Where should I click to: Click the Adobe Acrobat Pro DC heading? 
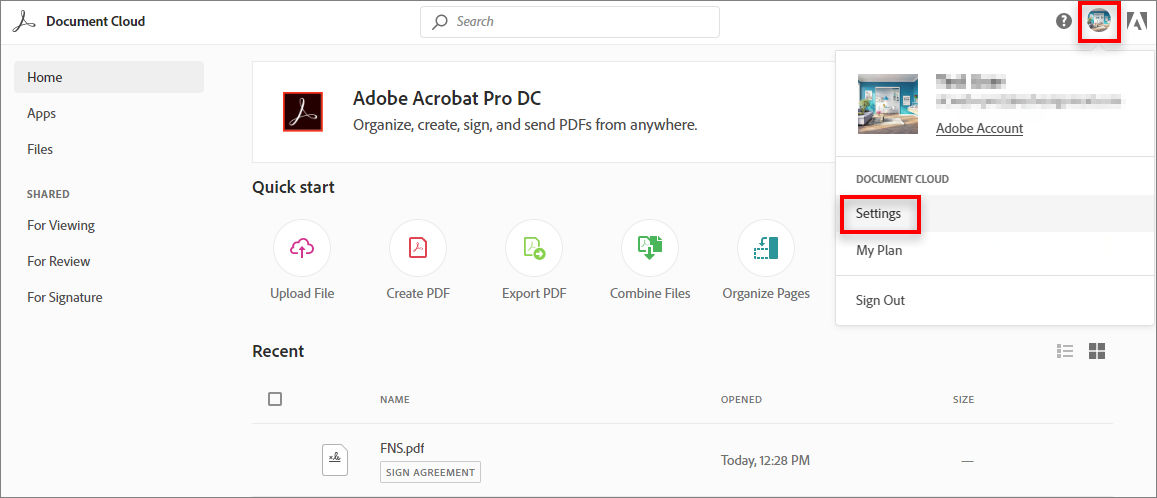coord(447,98)
